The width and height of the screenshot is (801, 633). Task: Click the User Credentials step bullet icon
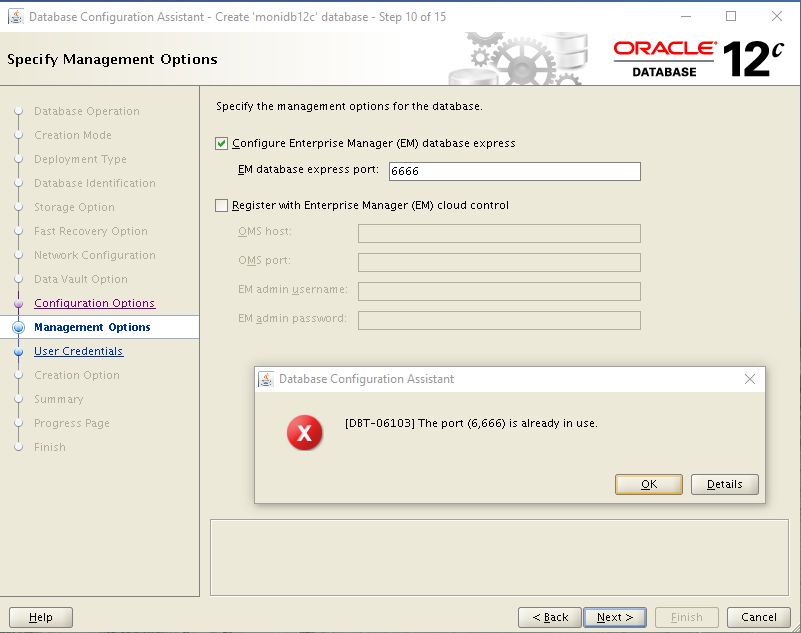click(18, 351)
